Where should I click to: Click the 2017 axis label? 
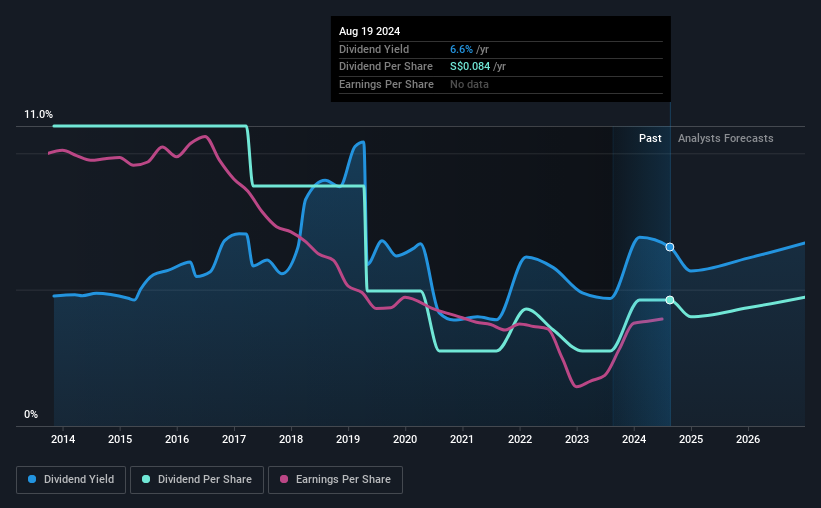click(x=234, y=439)
